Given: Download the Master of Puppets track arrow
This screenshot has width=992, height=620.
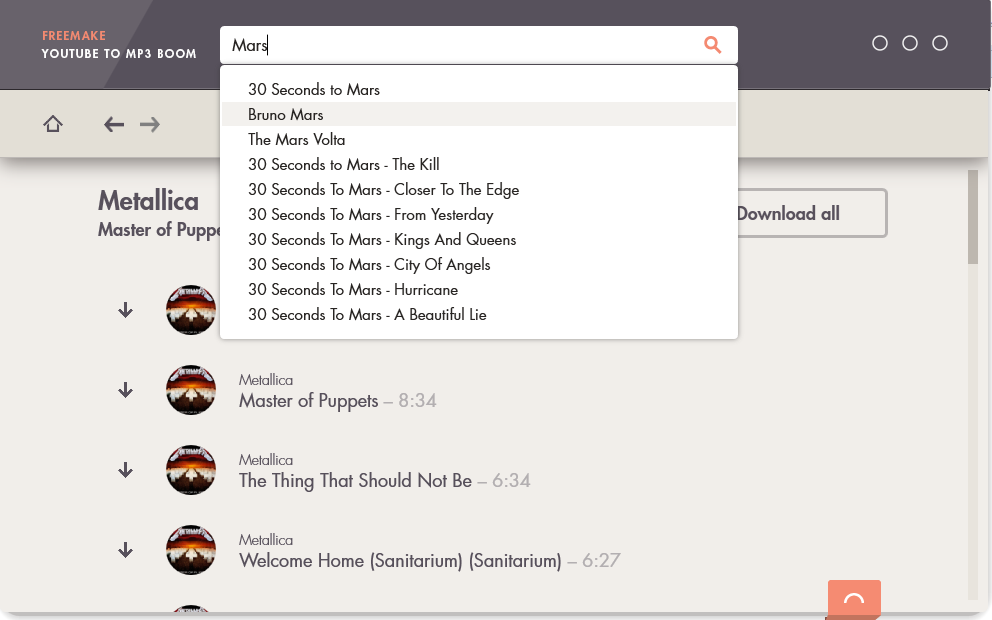Looking at the screenshot, I should [x=126, y=390].
